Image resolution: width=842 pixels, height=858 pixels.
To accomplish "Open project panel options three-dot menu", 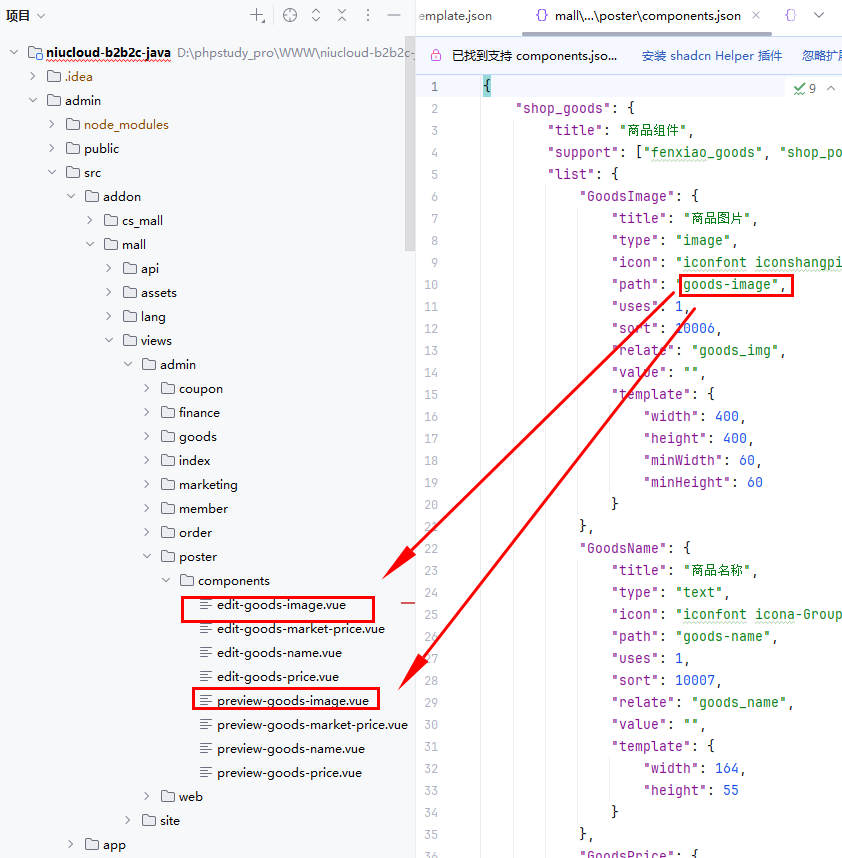I will (x=368, y=15).
